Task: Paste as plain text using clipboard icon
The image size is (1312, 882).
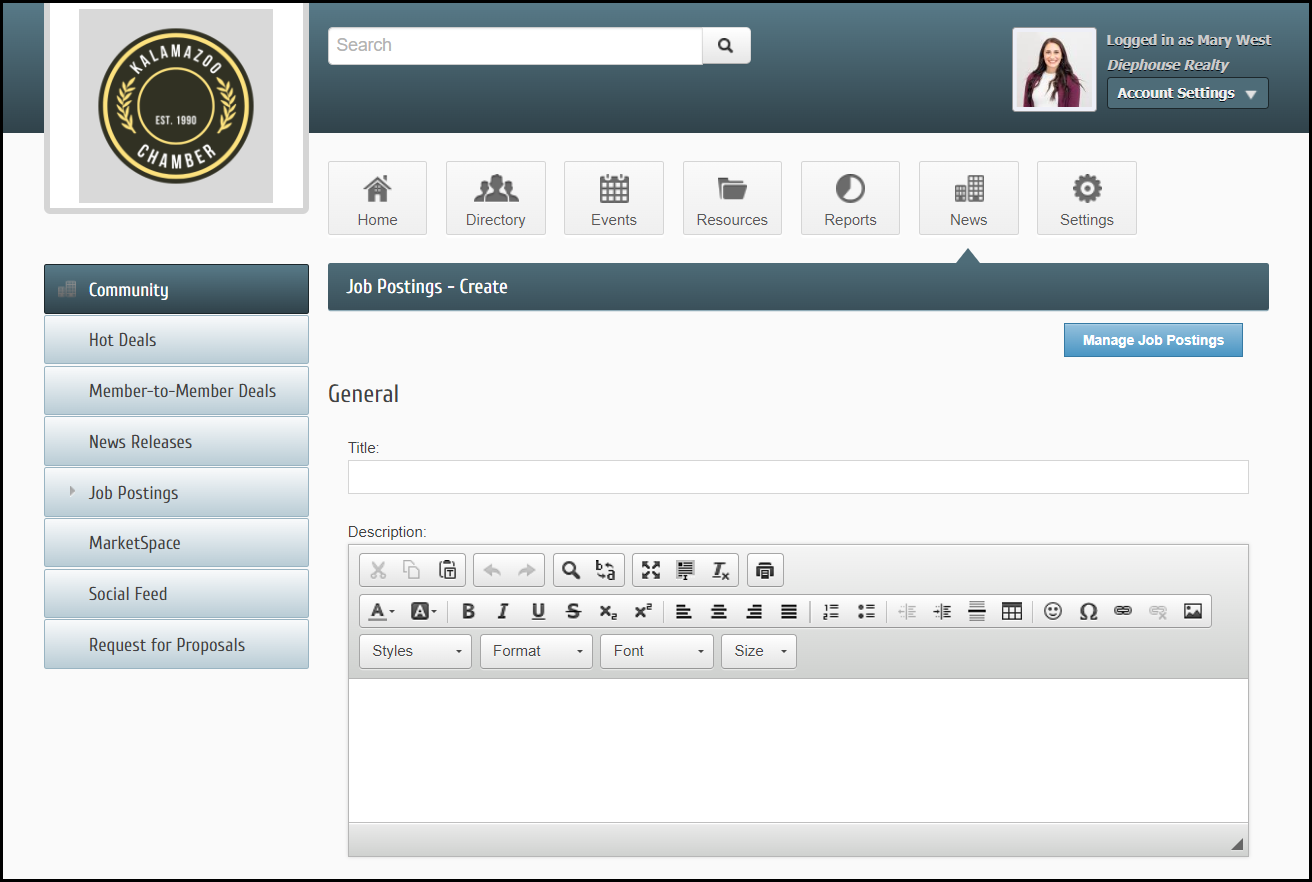Action: [448, 570]
